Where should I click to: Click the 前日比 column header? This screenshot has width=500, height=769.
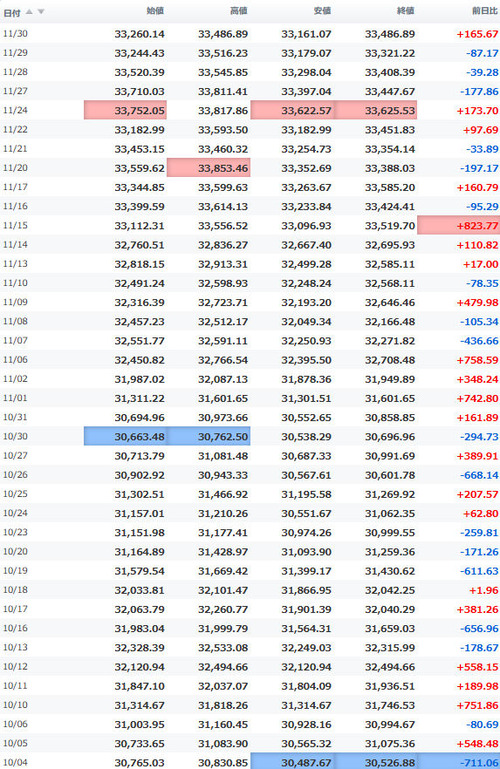[485, 11]
